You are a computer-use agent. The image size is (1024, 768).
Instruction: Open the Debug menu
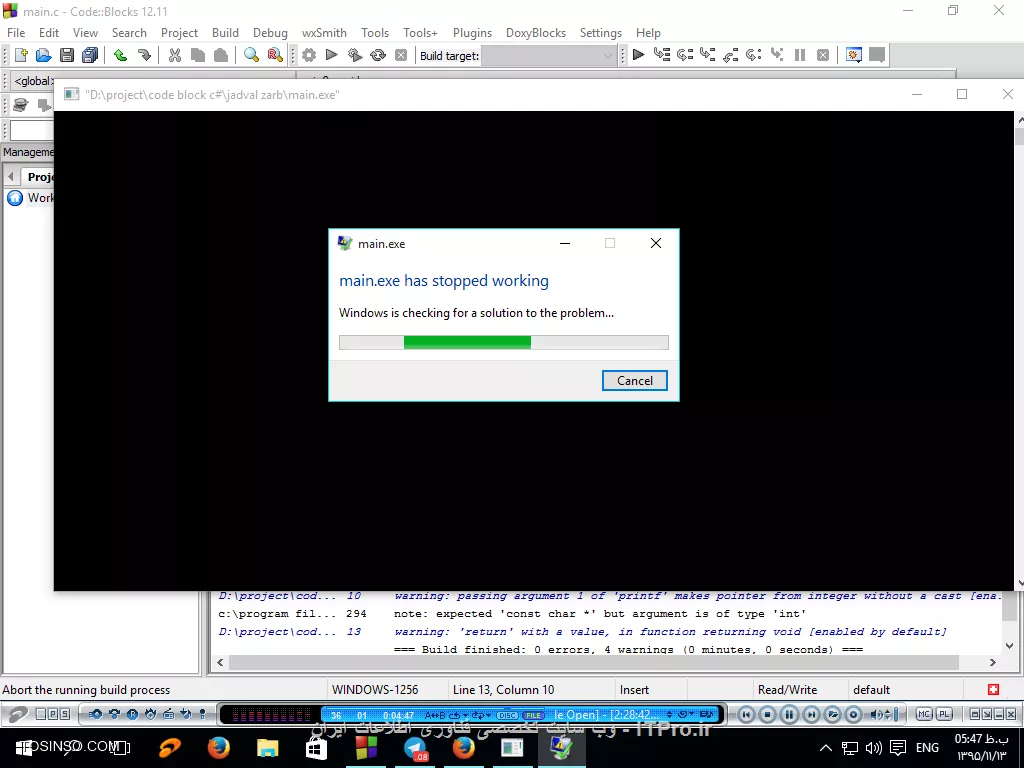coord(270,33)
